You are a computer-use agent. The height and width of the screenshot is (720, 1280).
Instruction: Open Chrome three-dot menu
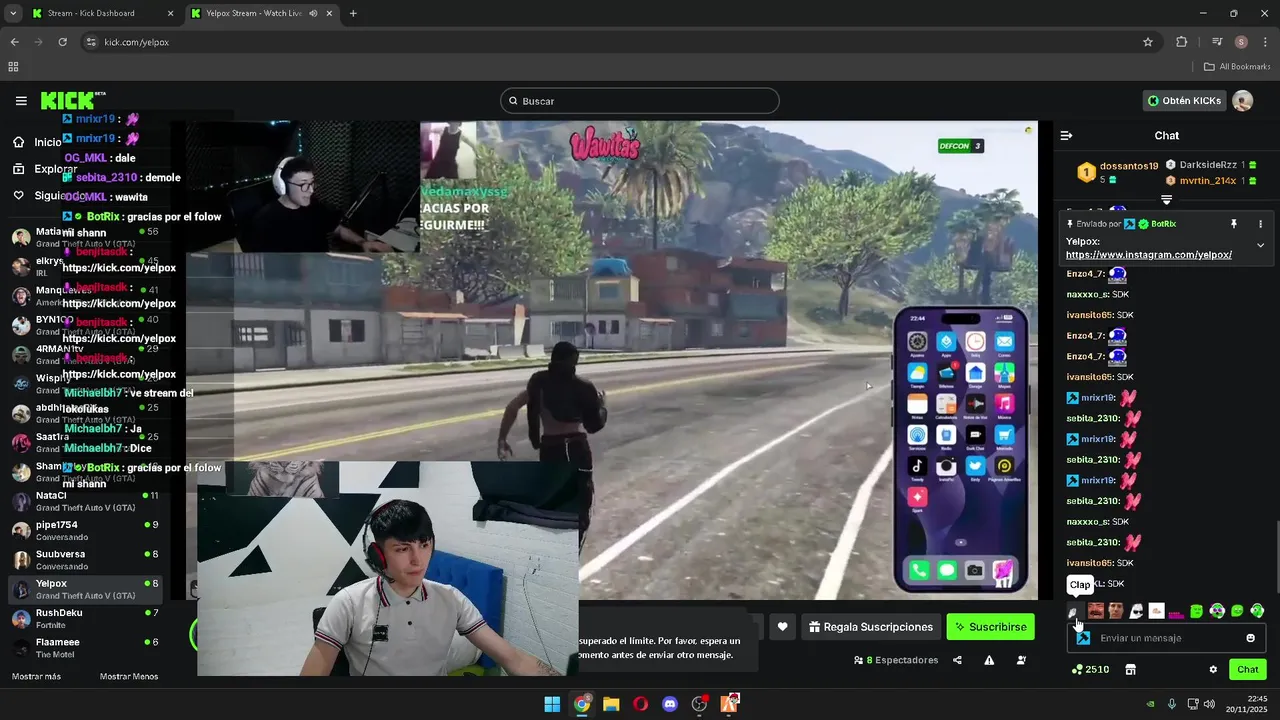(x=1264, y=42)
